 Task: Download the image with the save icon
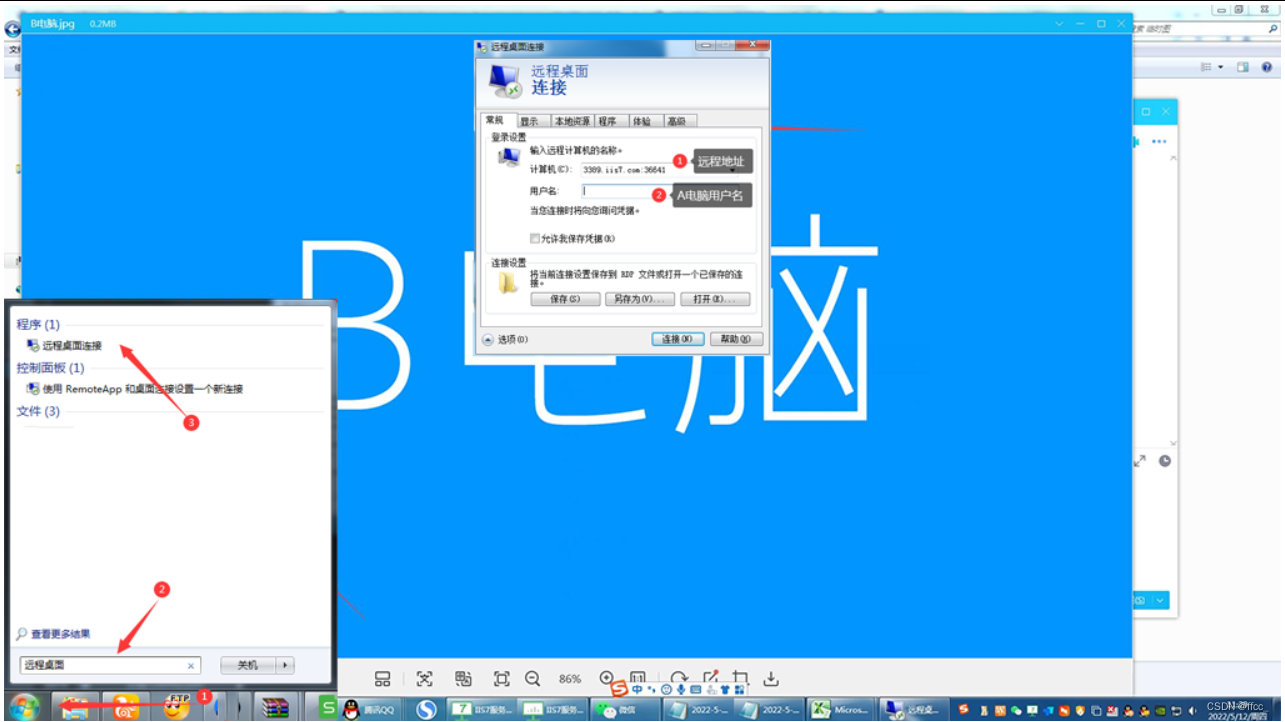tap(771, 679)
